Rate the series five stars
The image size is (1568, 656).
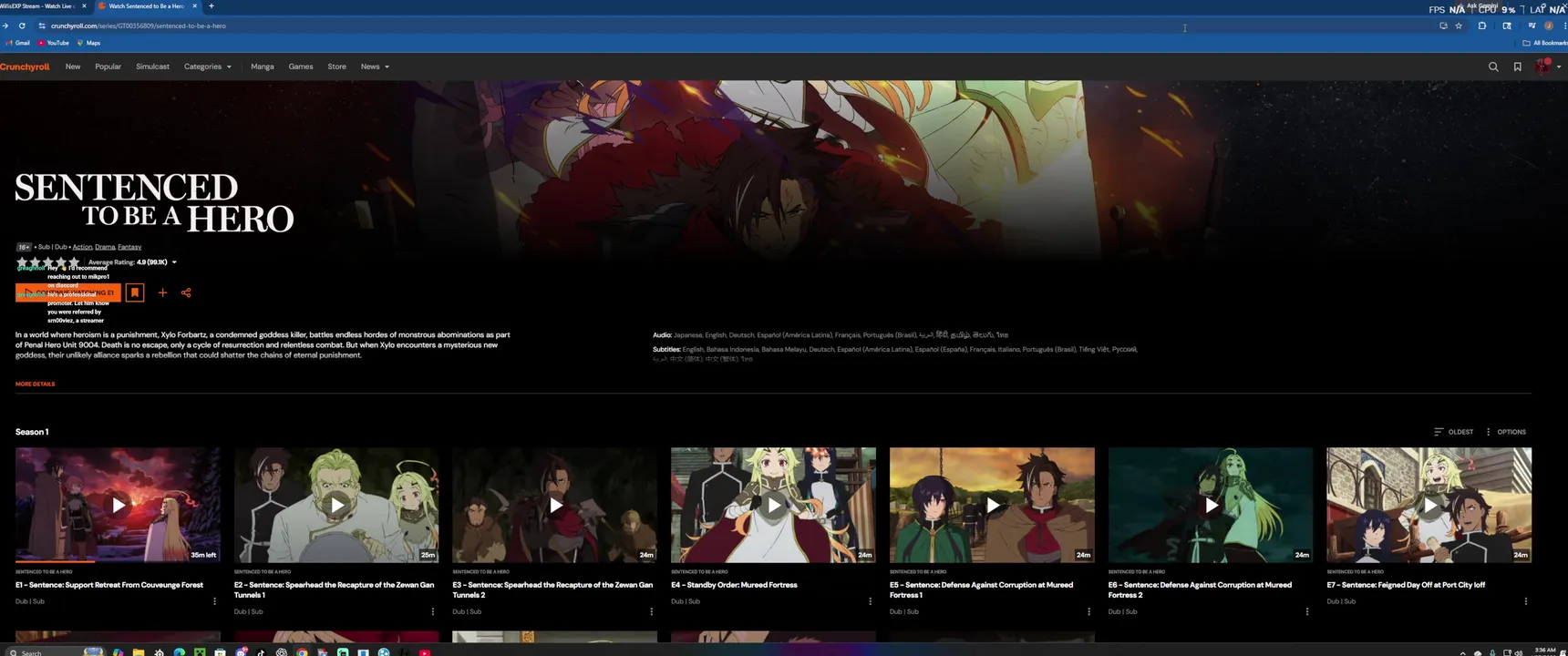pos(74,262)
